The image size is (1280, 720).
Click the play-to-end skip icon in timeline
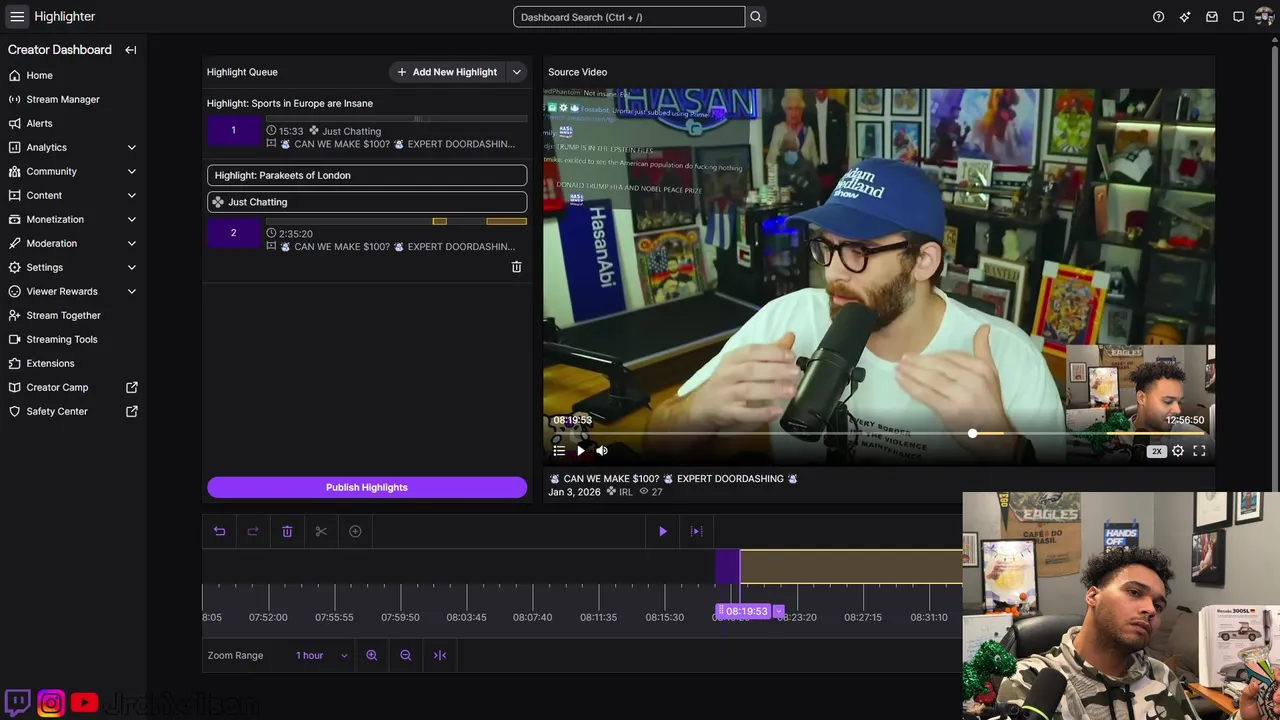(697, 531)
